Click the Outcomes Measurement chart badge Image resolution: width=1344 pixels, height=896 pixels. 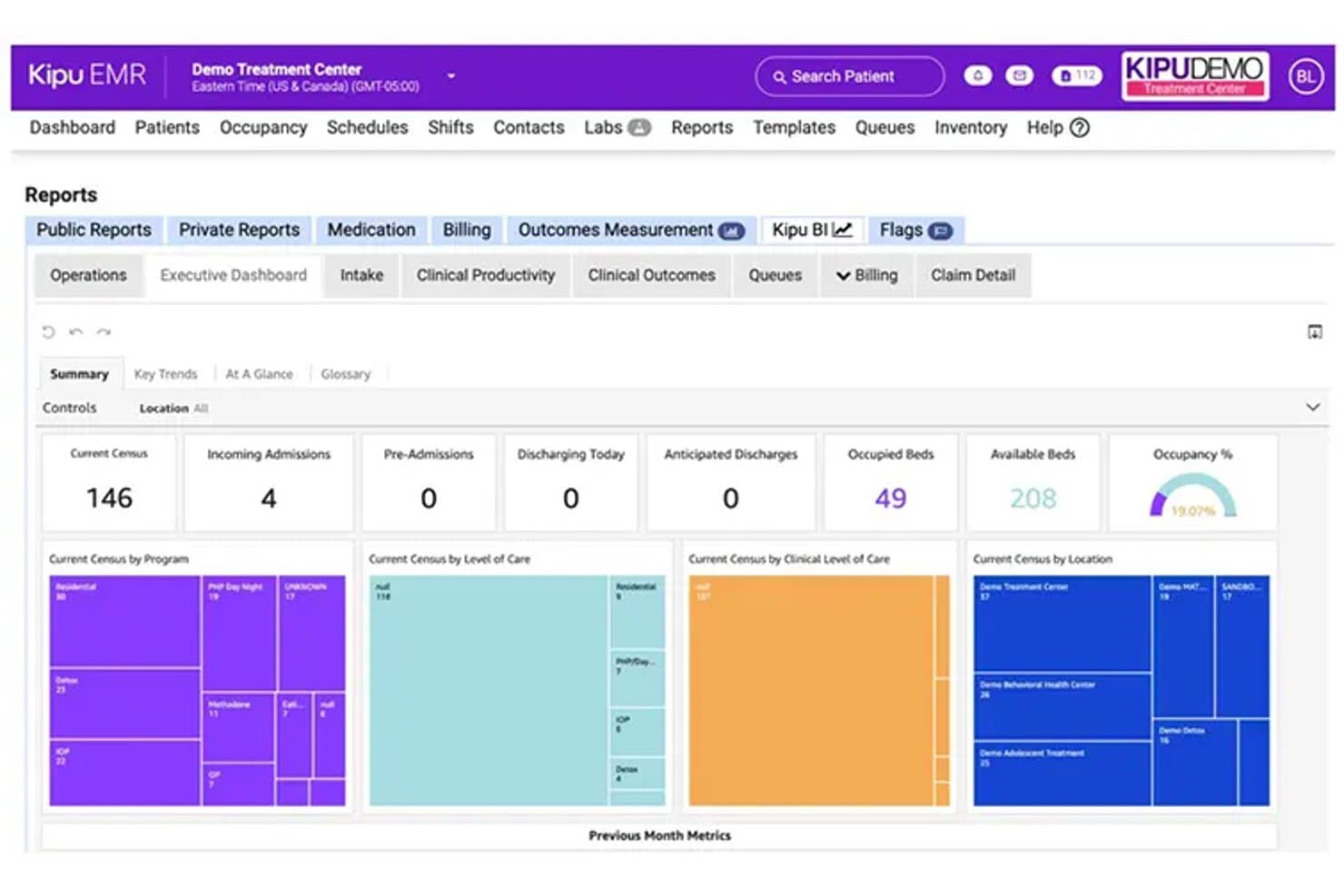click(731, 231)
